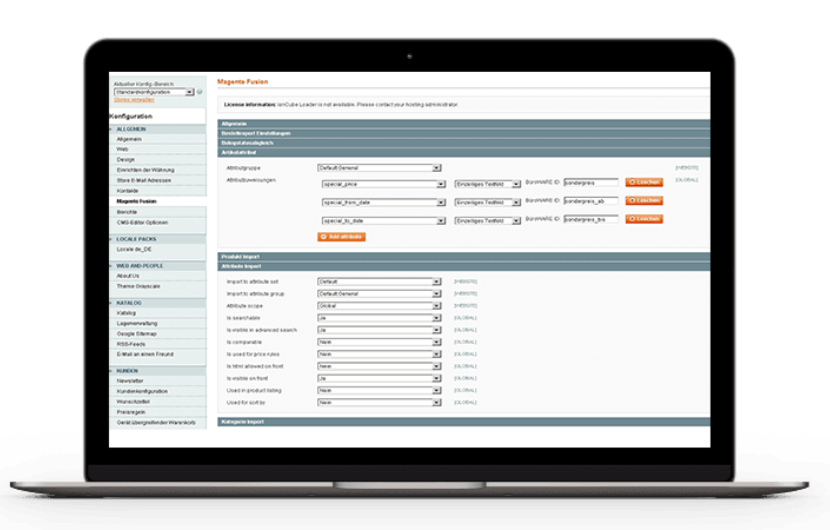The image size is (830, 530).
Task: Open the About Us sidebar entry
Action: click(x=128, y=276)
